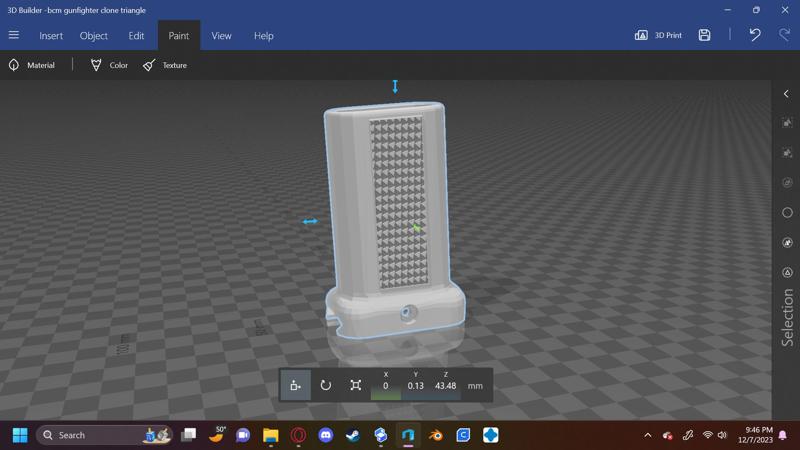Undo the last action
This screenshot has height=450, width=800.
(x=755, y=35)
